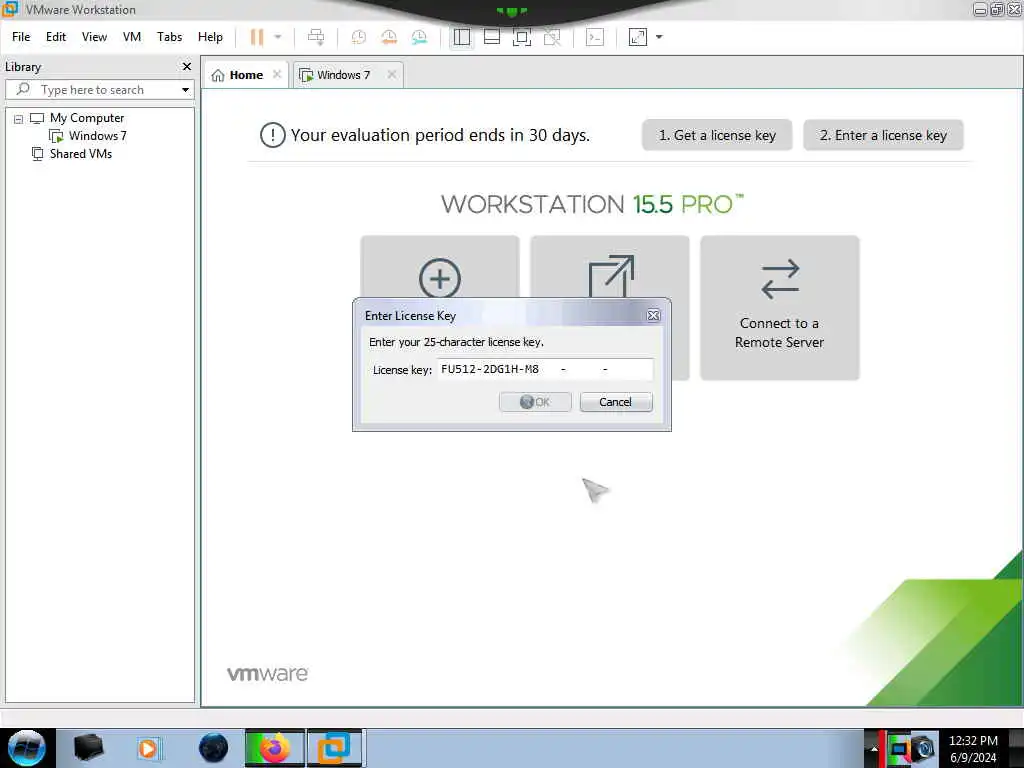Open the Help menu
Image resolution: width=1024 pixels, height=768 pixels.
(210, 37)
